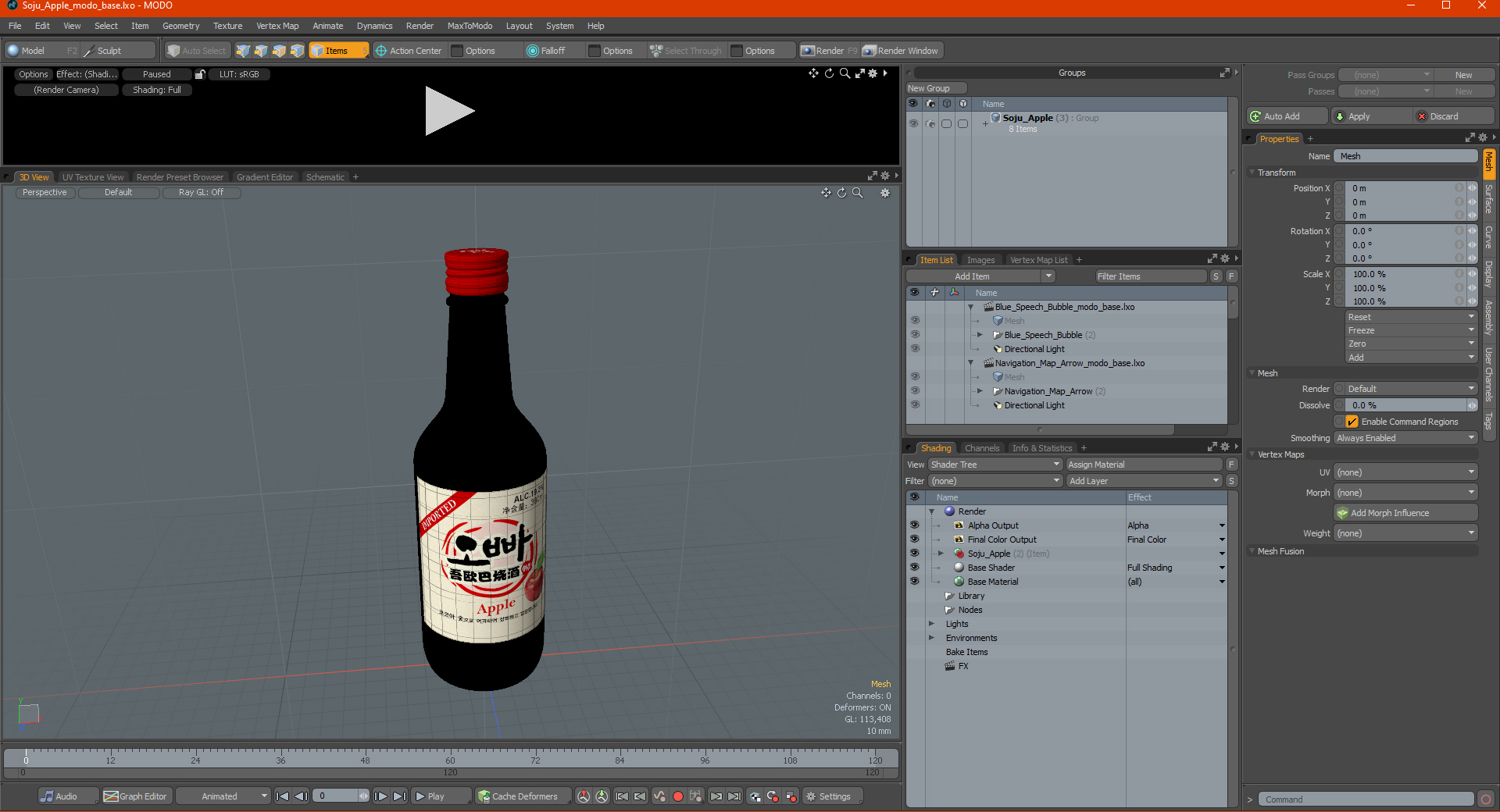Click the Name field containing Mesh
The height and width of the screenshot is (812, 1500).
pyautogui.click(x=1405, y=156)
